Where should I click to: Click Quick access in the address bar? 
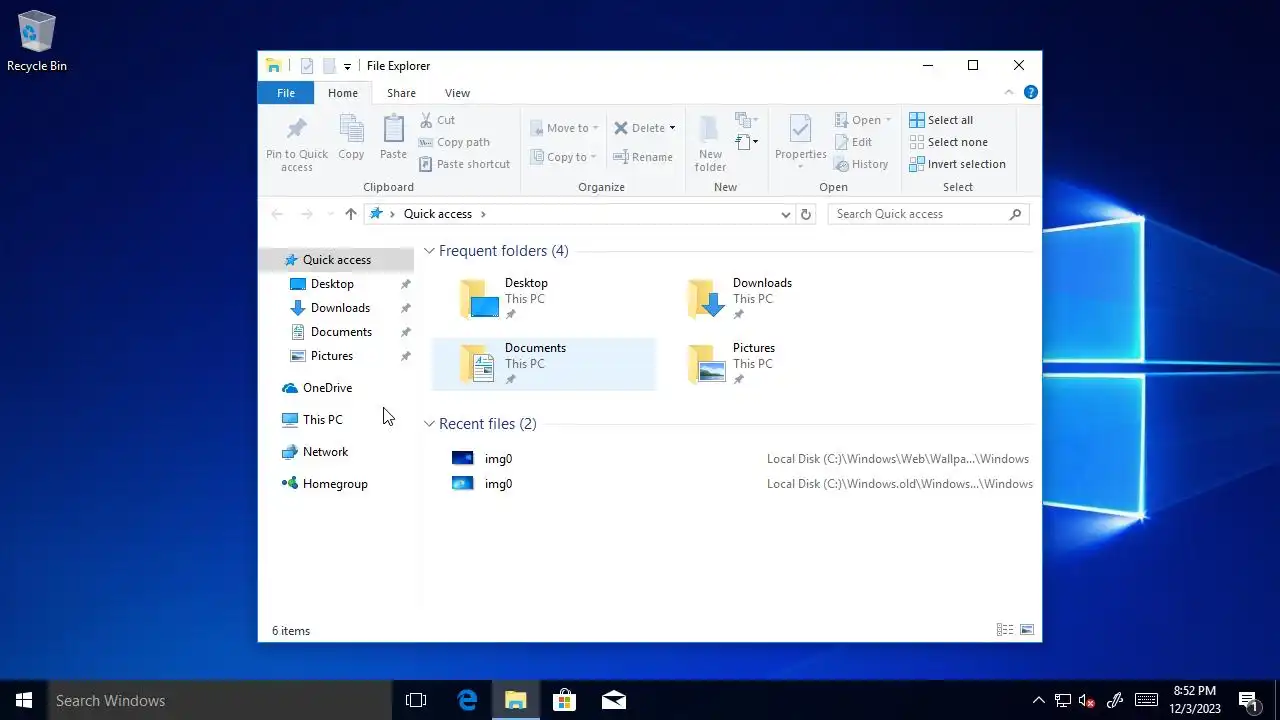click(x=438, y=214)
